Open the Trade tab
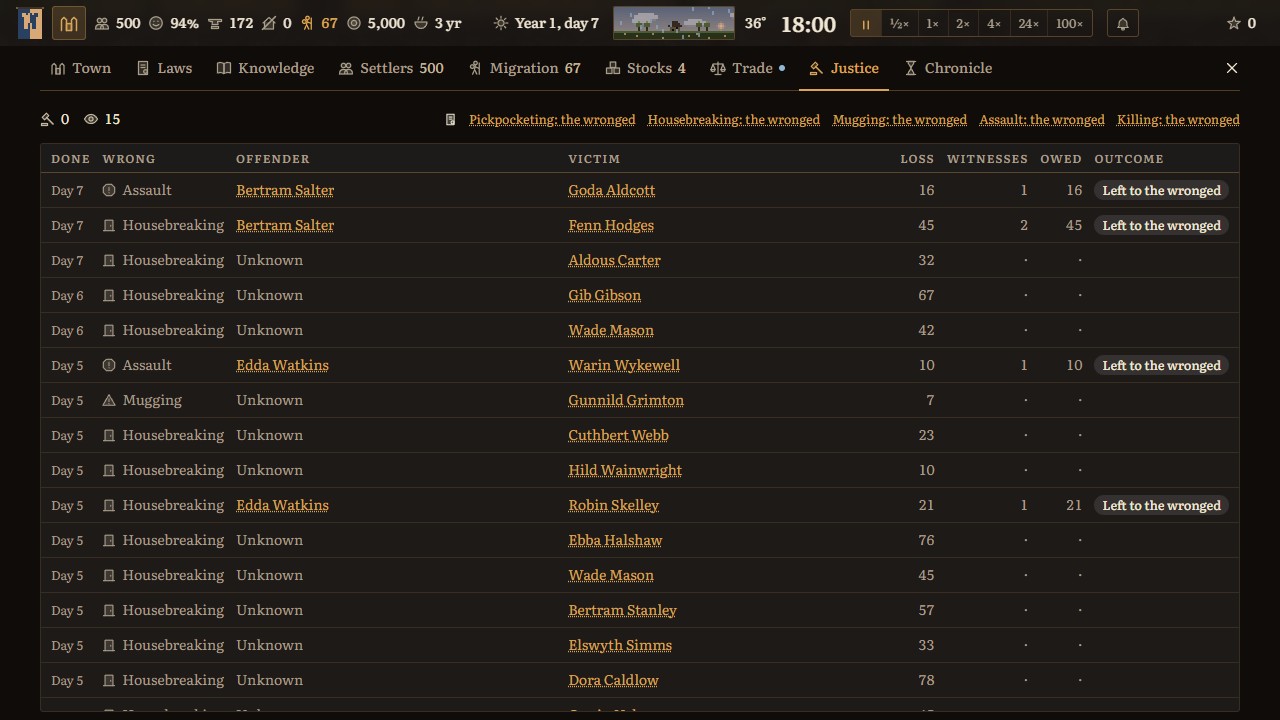The image size is (1280, 720). (x=747, y=68)
